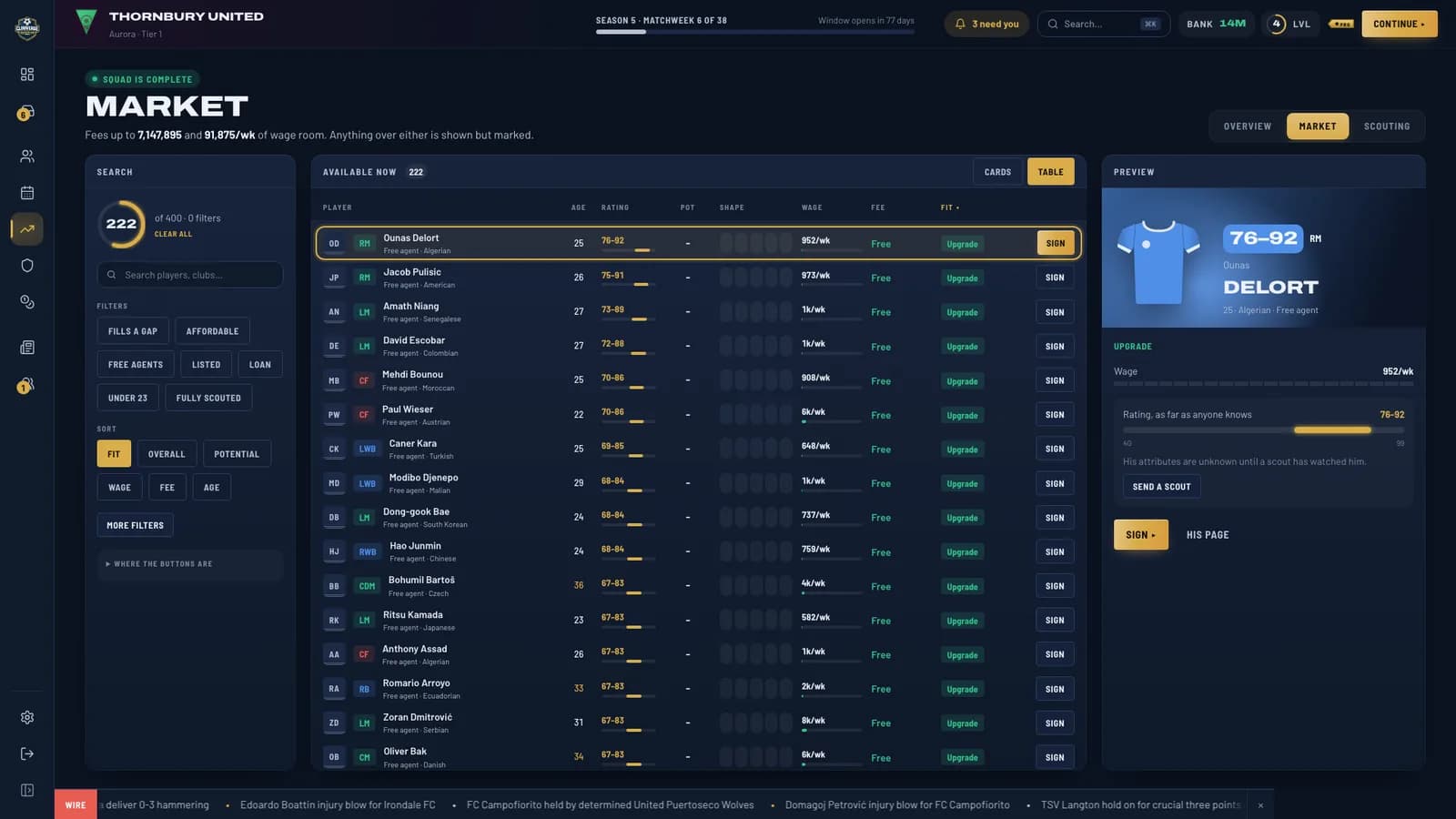Viewport: 1456px width, 819px height.
Task: Open the shield icon in sidebar
Action: pos(27,266)
